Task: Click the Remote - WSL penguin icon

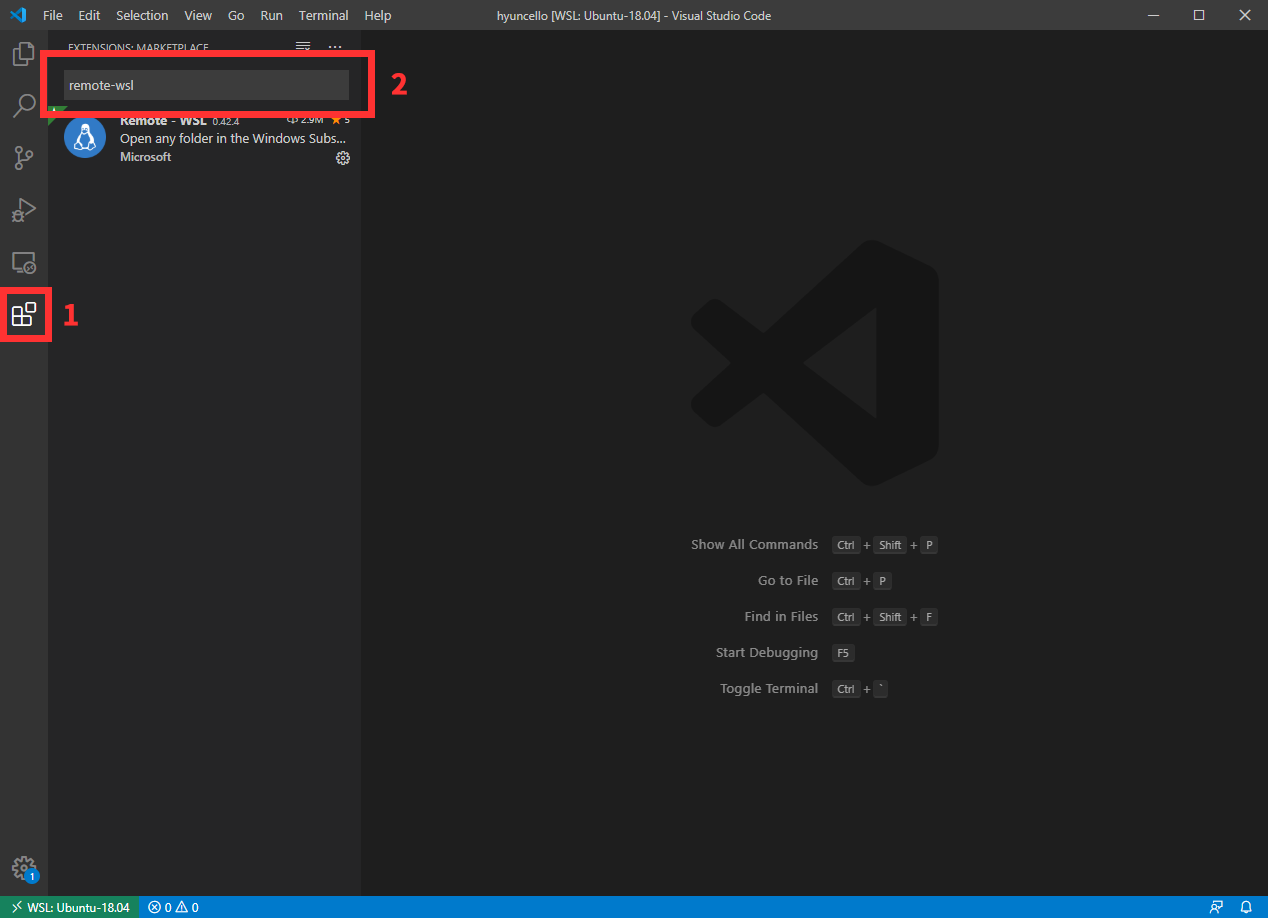Action: tap(85, 137)
